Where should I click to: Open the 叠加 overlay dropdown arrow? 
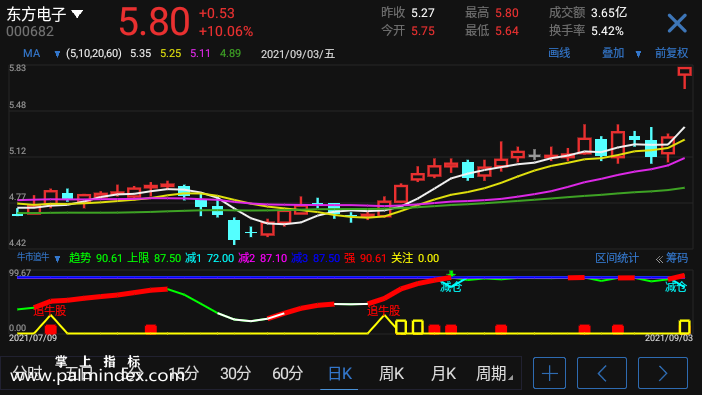pyautogui.click(x=638, y=54)
